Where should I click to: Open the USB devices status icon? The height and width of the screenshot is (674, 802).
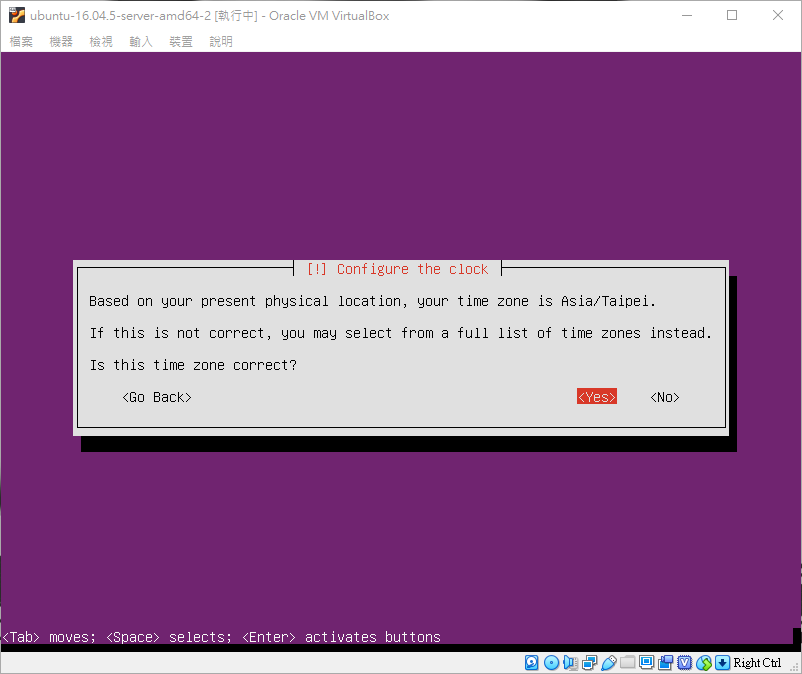[609, 663]
